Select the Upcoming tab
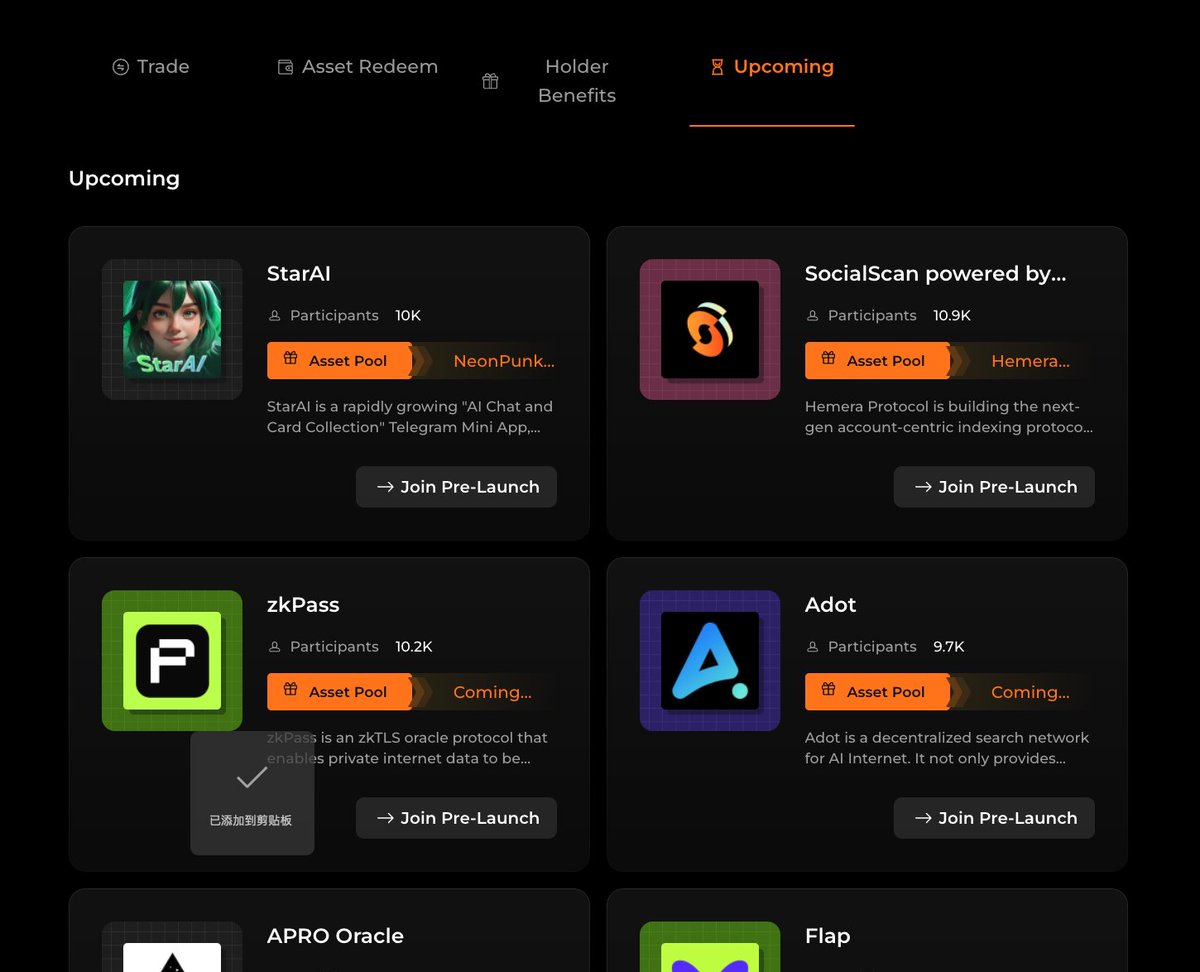Screen dimensions: 1200x972 [772, 67]
